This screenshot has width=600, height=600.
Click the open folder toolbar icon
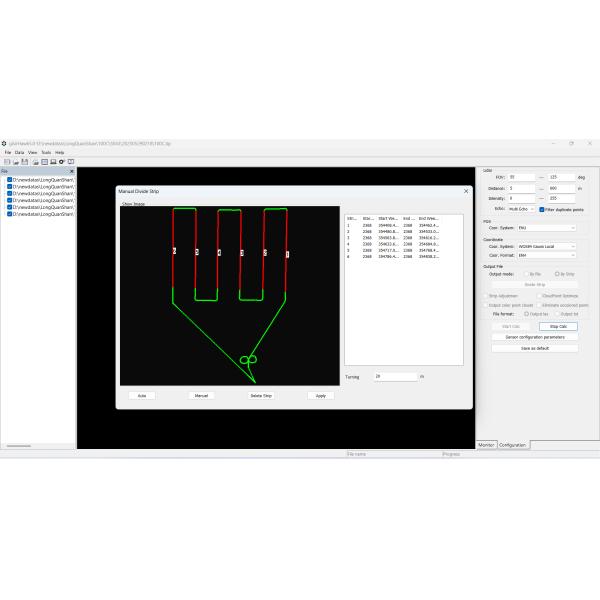click(15, 161)
